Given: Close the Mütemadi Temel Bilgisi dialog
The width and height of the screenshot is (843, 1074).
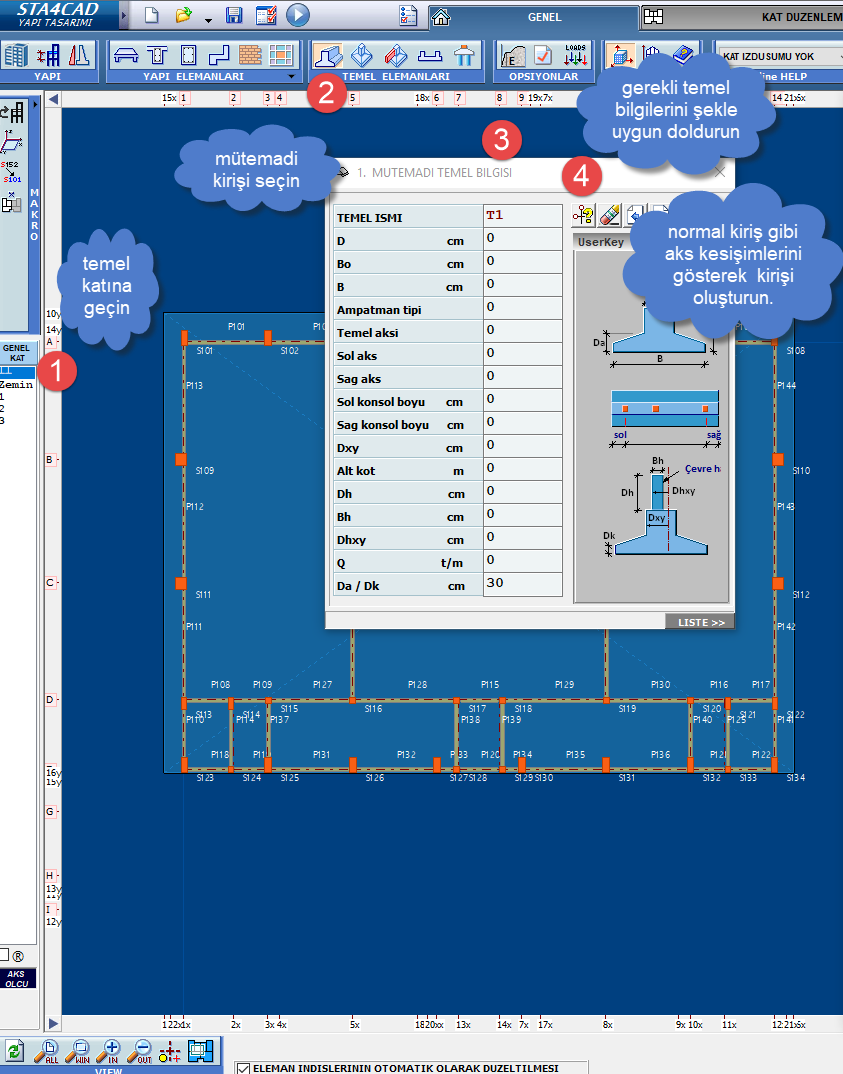Looking at the screenshot, I should (x=720, y=172).
